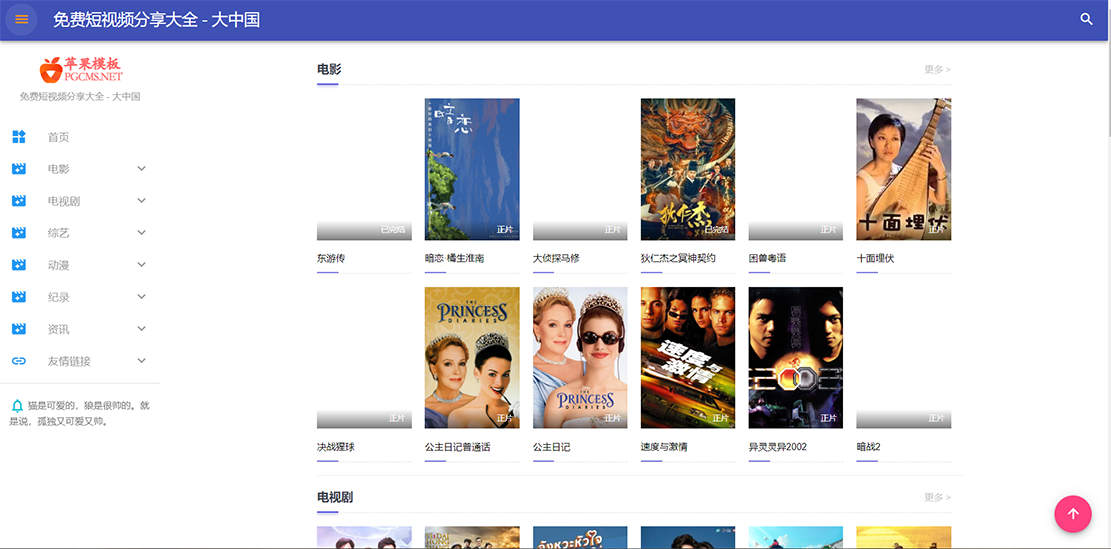Expand the 纪录 sidebar submenu chevron

click(x=141, y=297)
